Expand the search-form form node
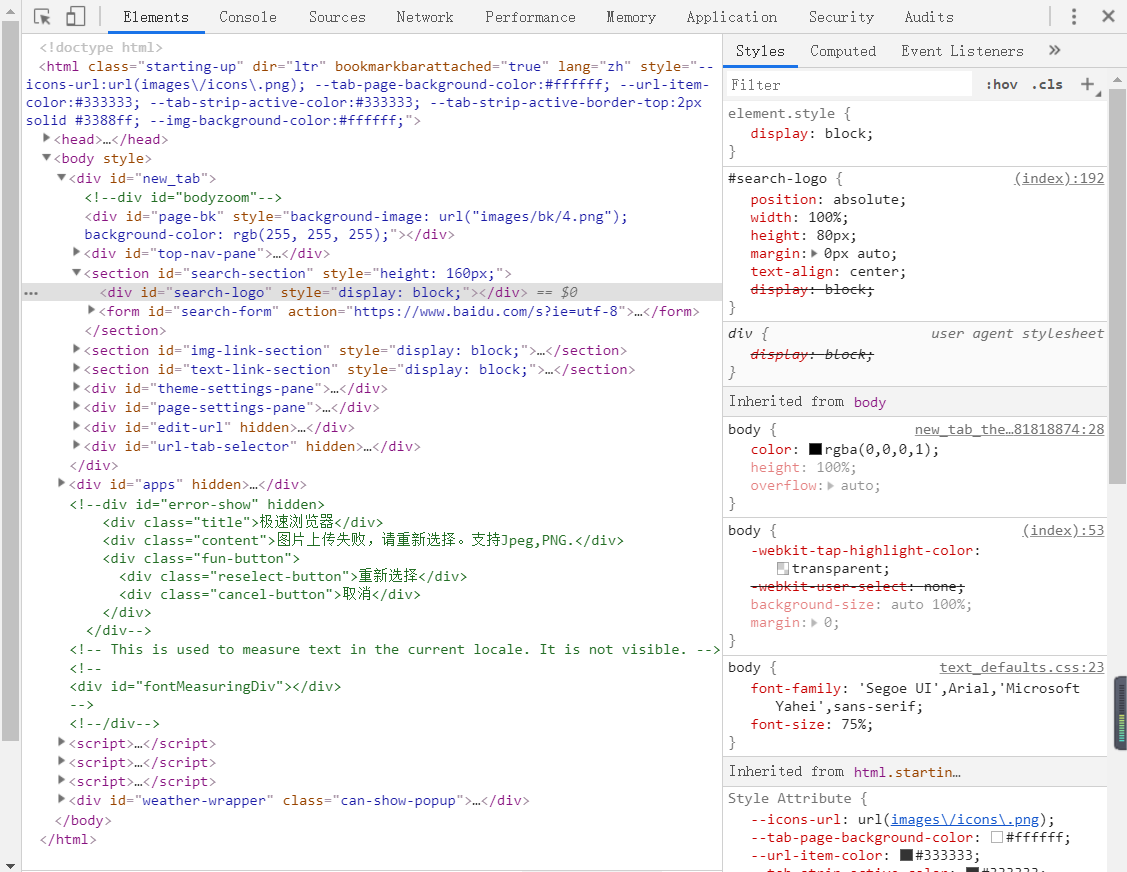This screenshot has width=1127, height=872. tap(91, 310)
